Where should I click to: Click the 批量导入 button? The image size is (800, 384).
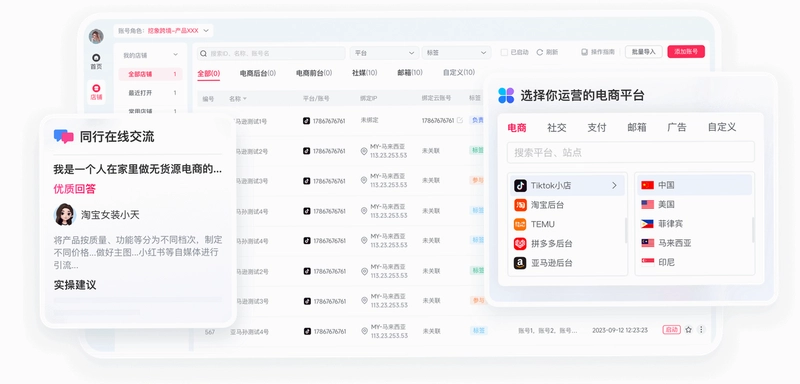click(x=644, y=52)
